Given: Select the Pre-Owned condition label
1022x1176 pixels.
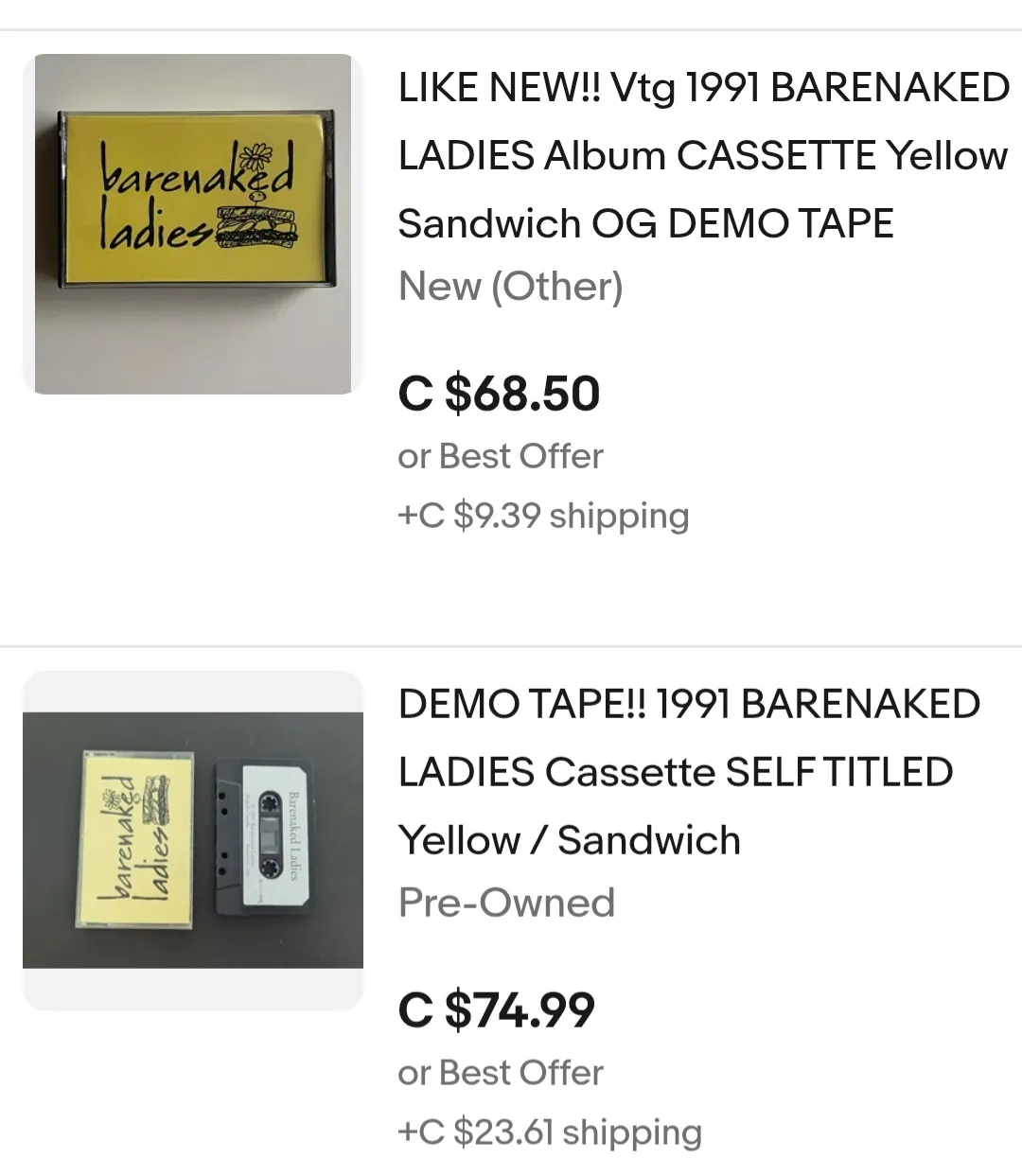Looking at the screenshot, I should click(506, 903).
